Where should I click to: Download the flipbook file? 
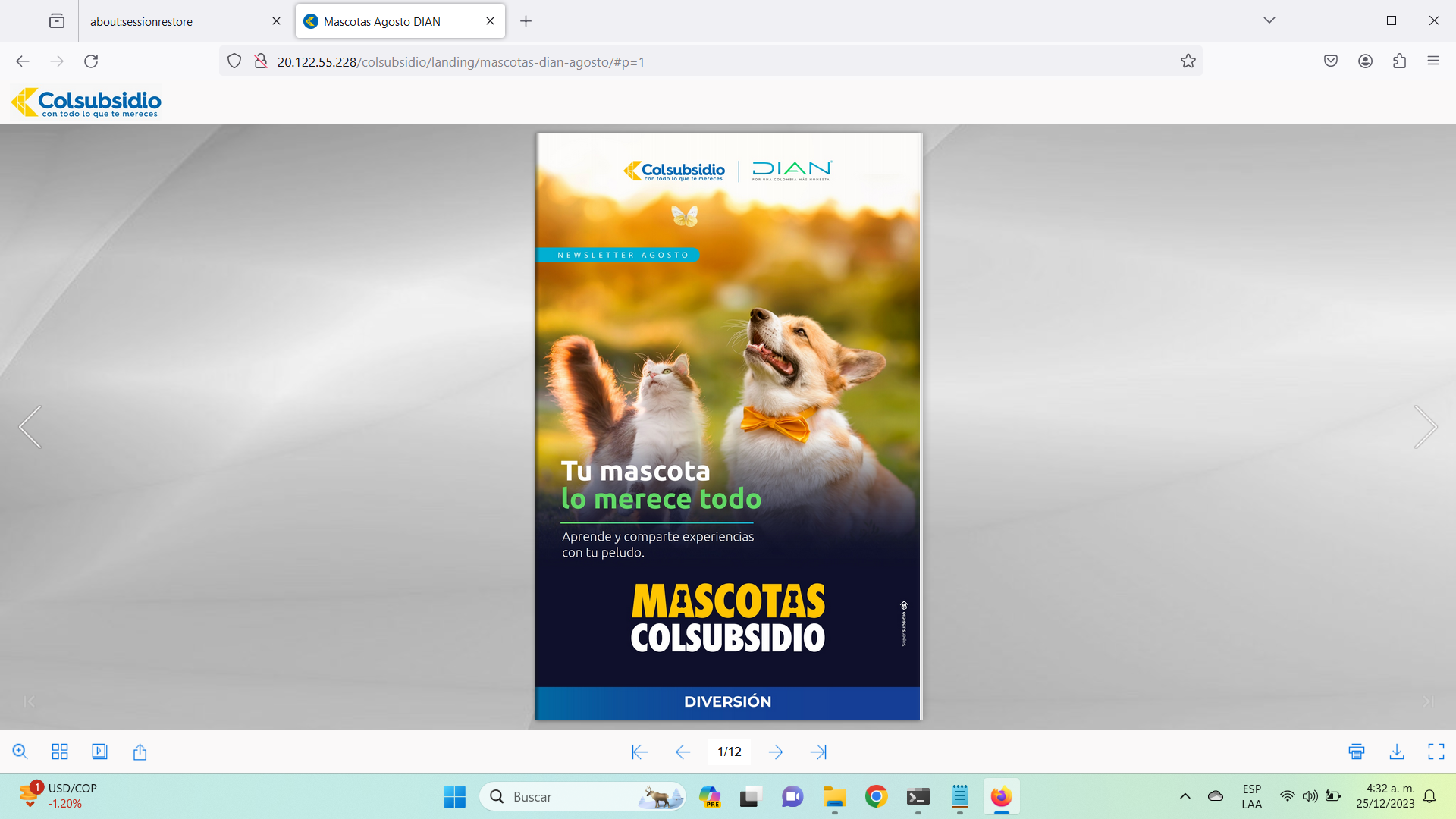(x=1397, y=752)
